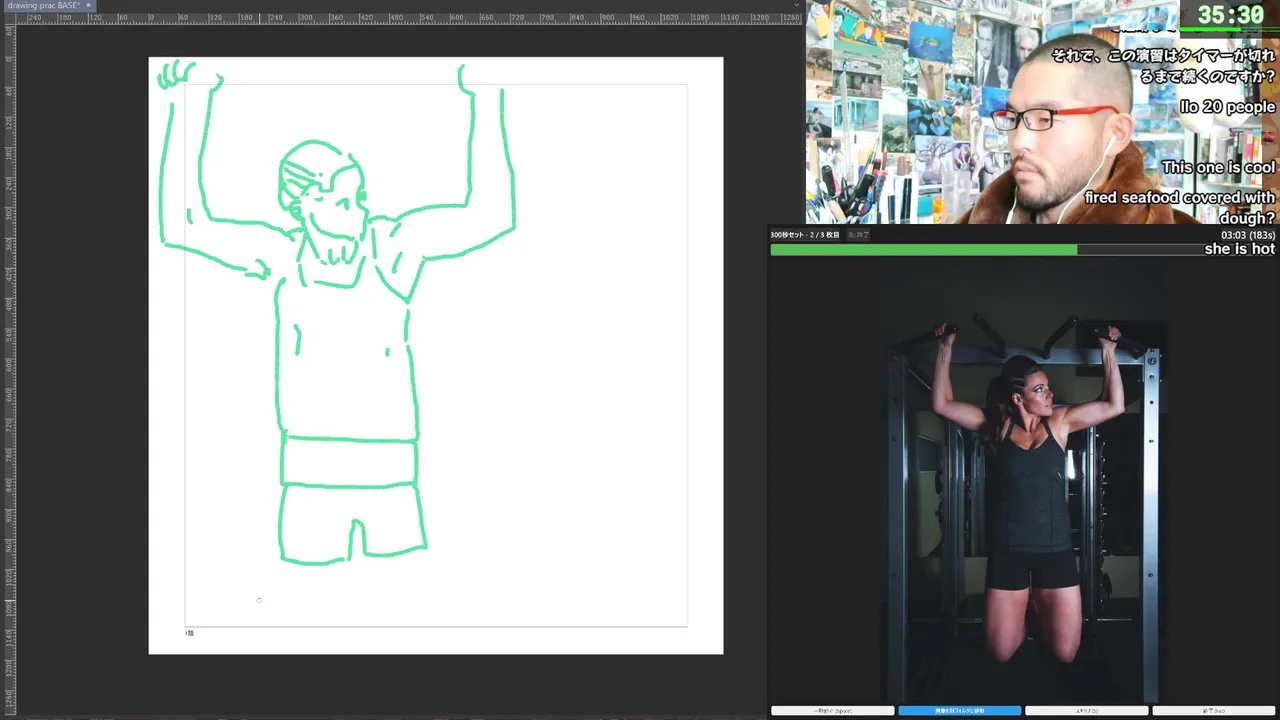Click the webcam video feed
1280x720 pixels.
1042,112
